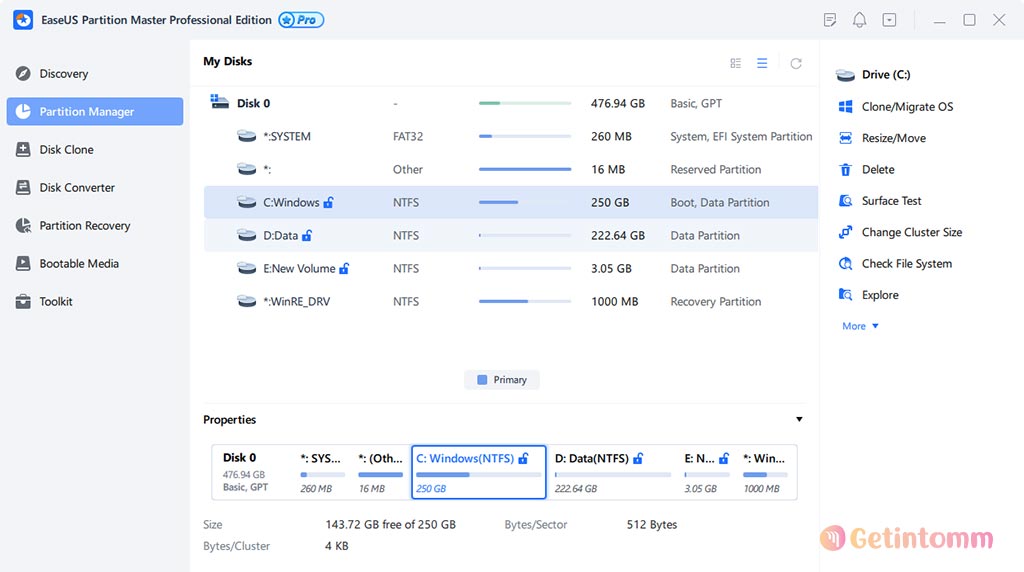
Task: Click the lock icon beside E:New Volume
Action: 344,268
